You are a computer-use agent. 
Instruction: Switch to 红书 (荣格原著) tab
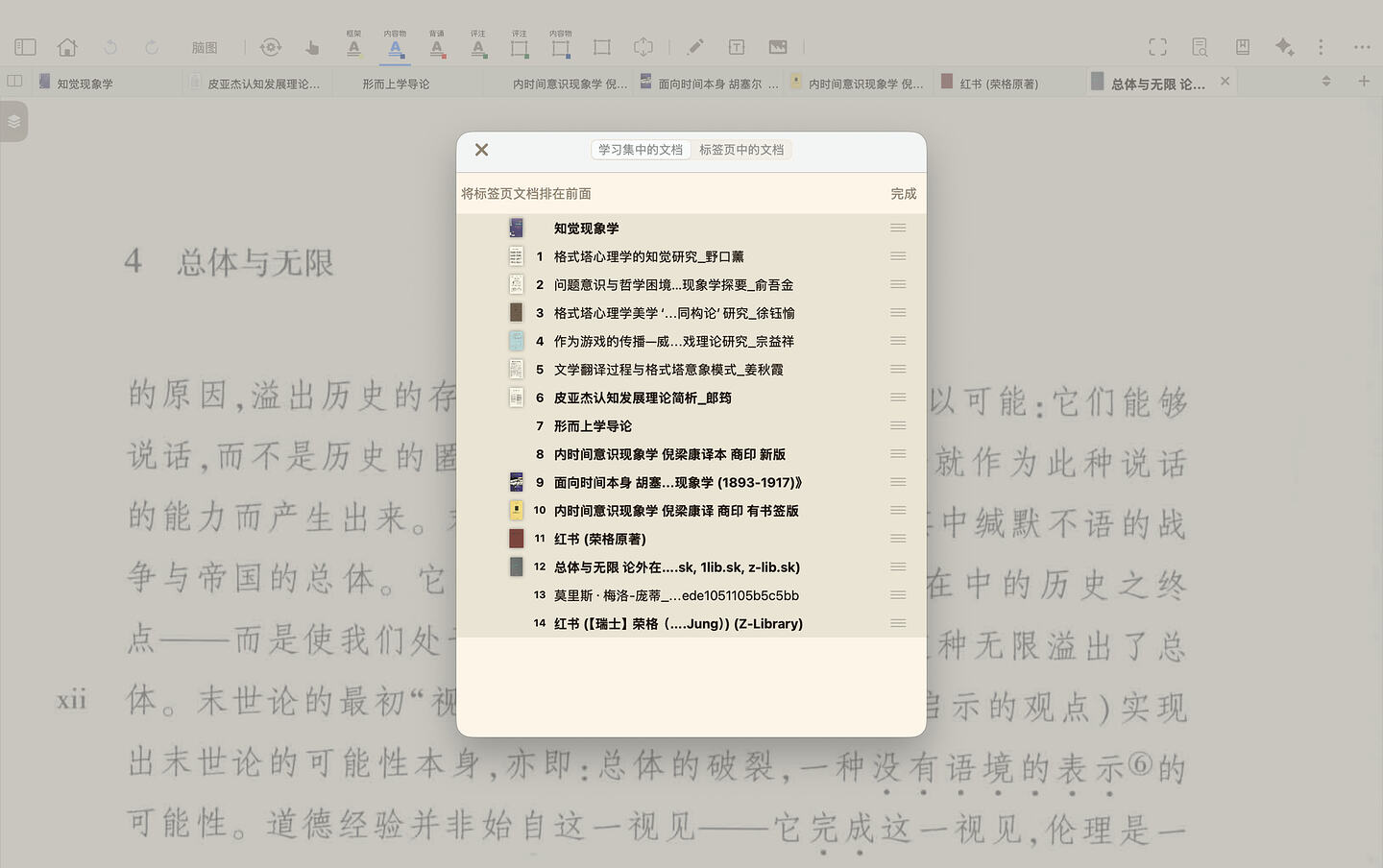[x=999, y=84]
